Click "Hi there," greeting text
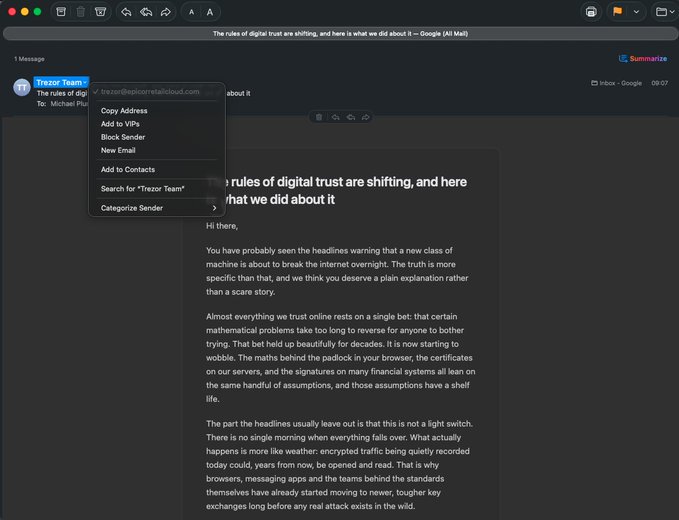Screen dimensions: 679x520 [222, 226]
